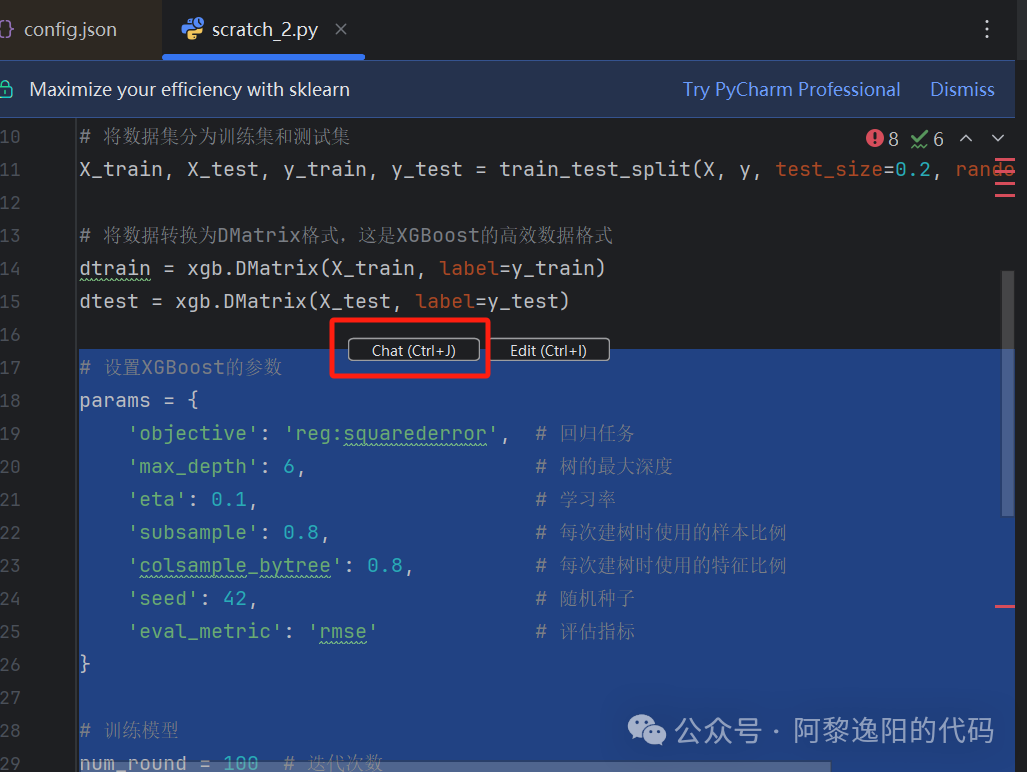
Task: Click the 'objective' dictionary key
Action: coord(193,433)
